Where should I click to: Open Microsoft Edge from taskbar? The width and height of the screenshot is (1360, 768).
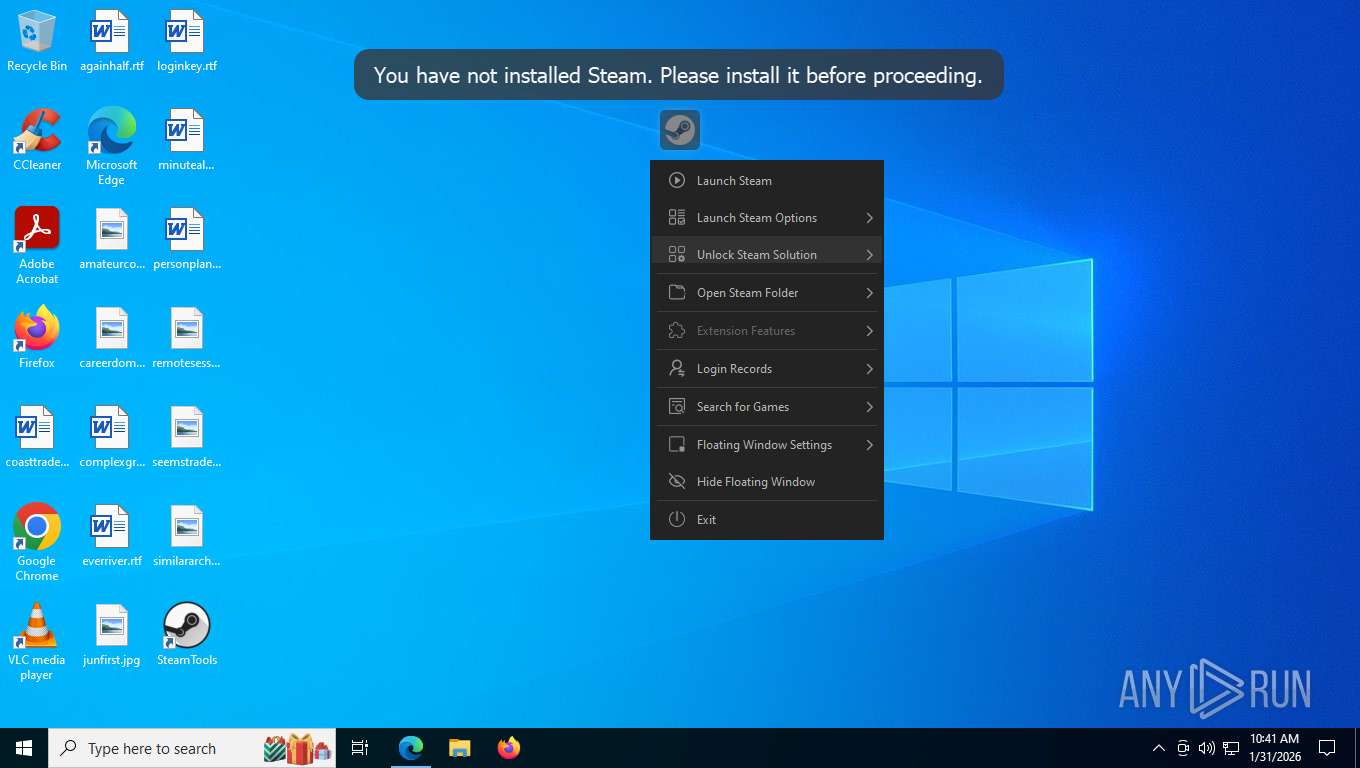coord(411,748)
